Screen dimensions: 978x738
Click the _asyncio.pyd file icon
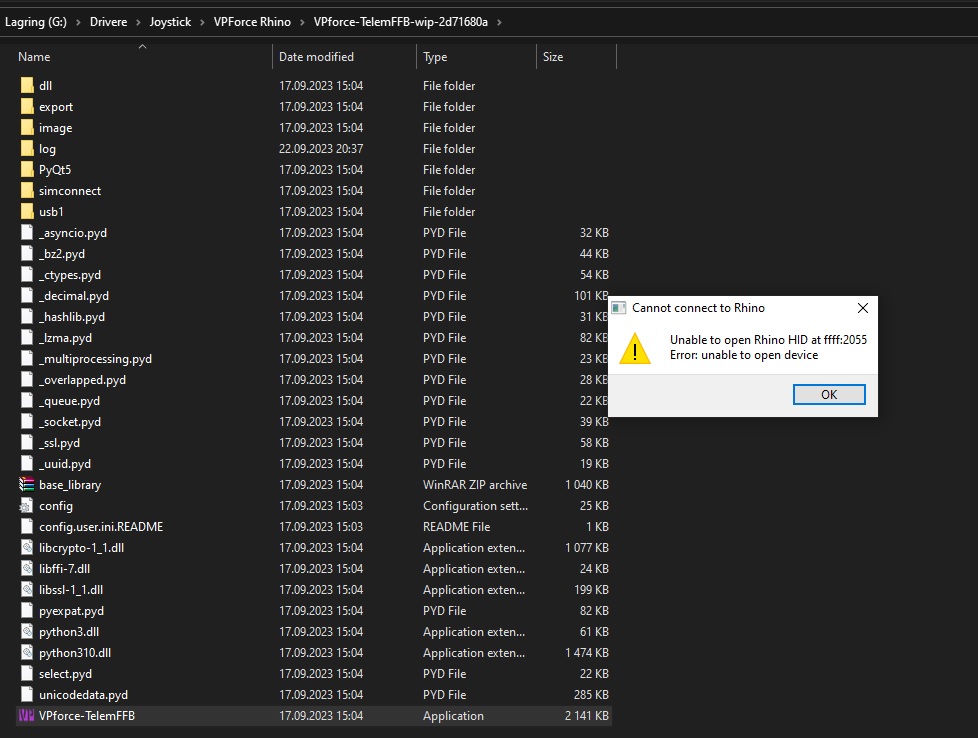[27, 233]
